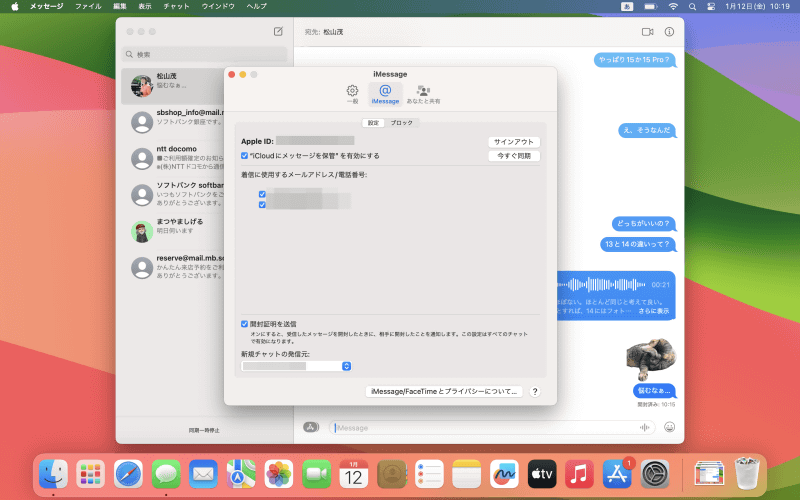Image resolution: width=800 pixels, height=500 pixels.
Task: Open Mail from the Dock
Action: 203,474
